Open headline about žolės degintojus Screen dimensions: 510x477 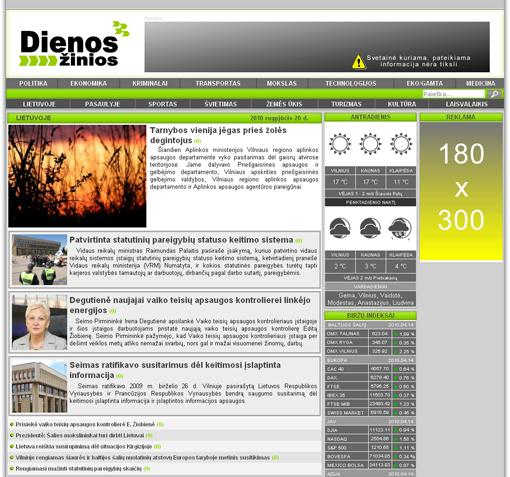point(218,135)
